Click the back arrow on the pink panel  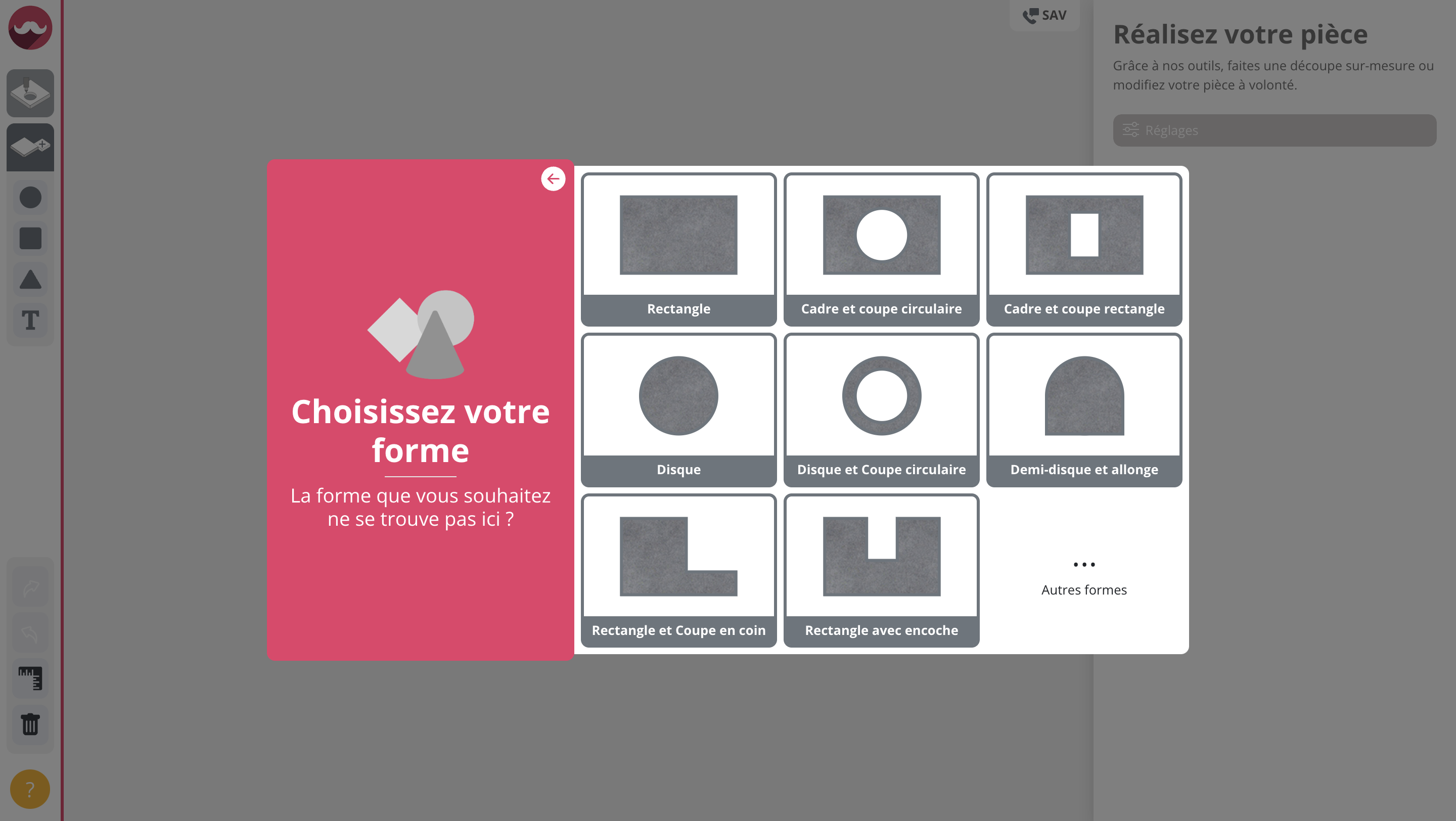pyautogui.click(x=553, y=178)
